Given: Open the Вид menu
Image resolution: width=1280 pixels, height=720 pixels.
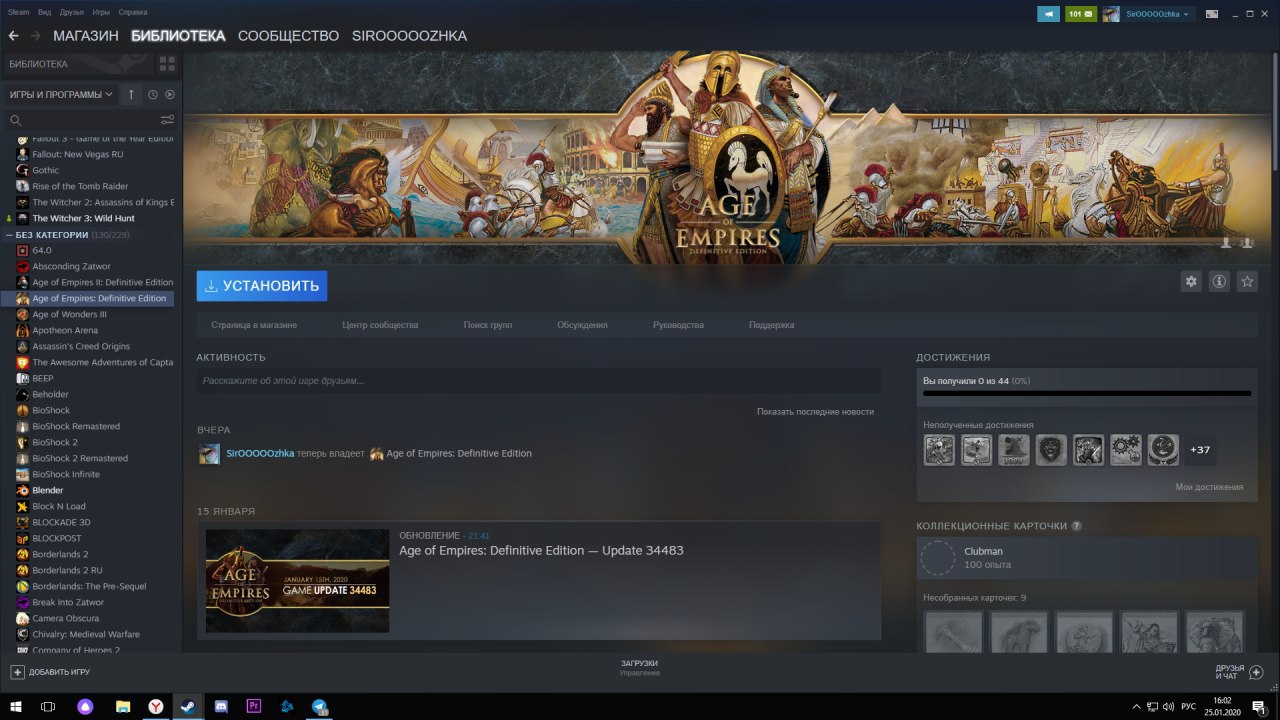Looking at the screenshot, I should (x=44, y=12).
